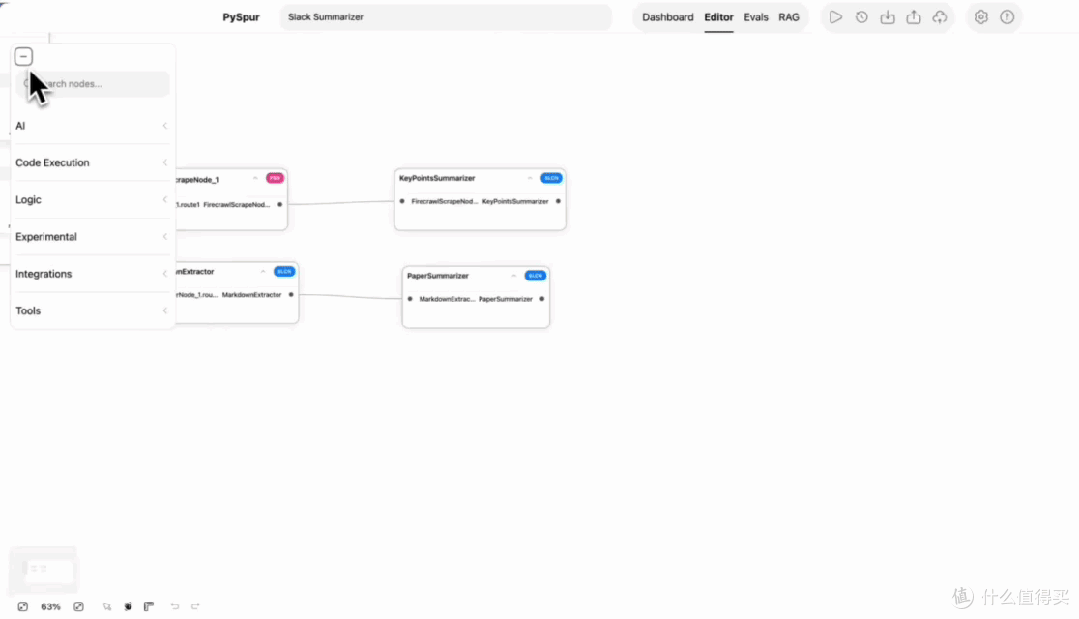Collapse the node panel with minus button
The height and width of the screenshot is (619, 1079).
tap(23, 56)
